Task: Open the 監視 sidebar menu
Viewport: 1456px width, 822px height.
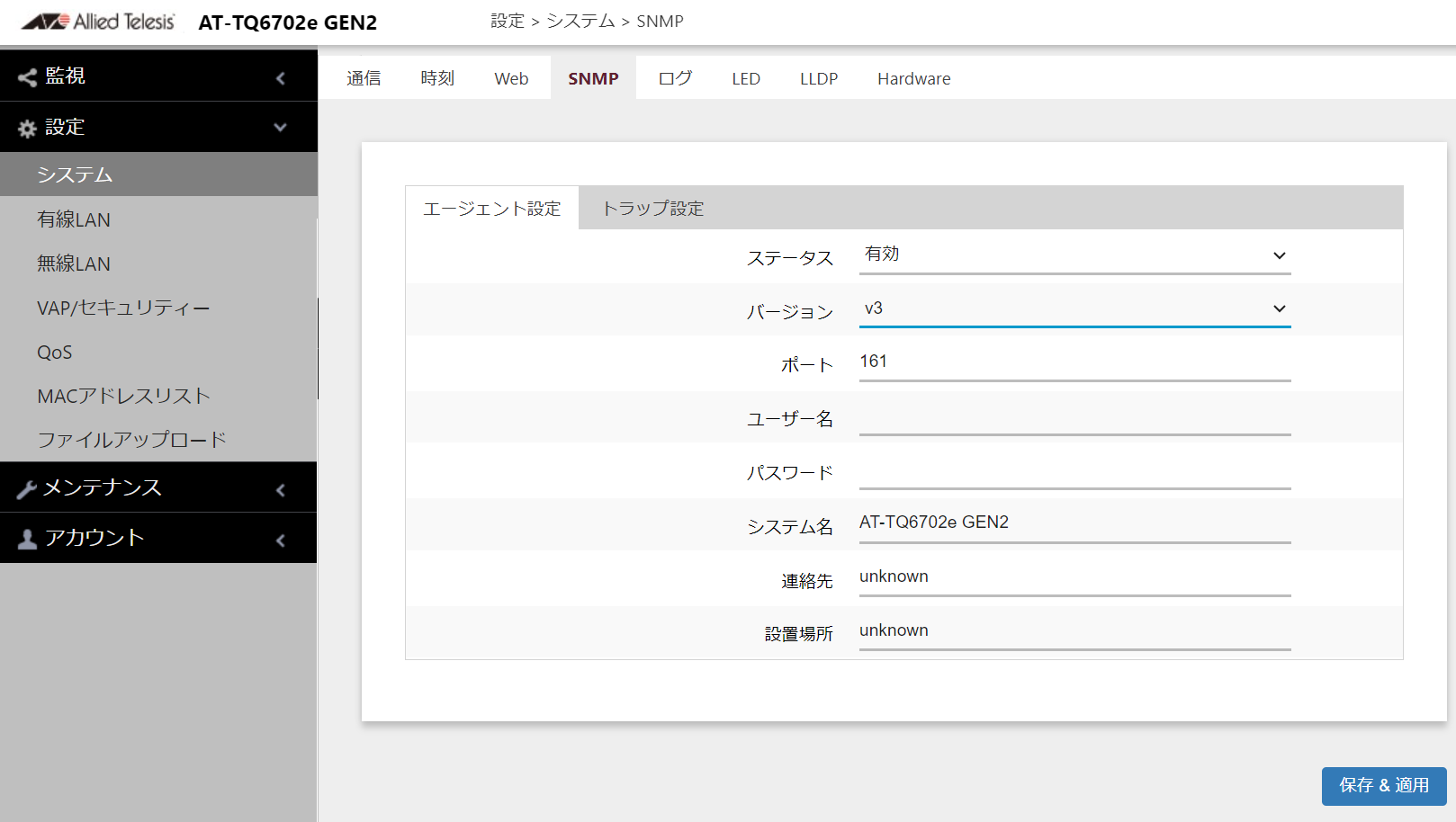Action: pos(158,76)
